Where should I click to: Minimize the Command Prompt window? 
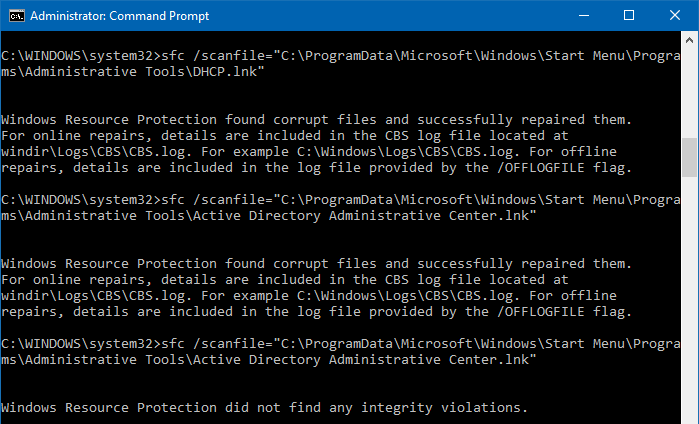(x=584, y=16)
